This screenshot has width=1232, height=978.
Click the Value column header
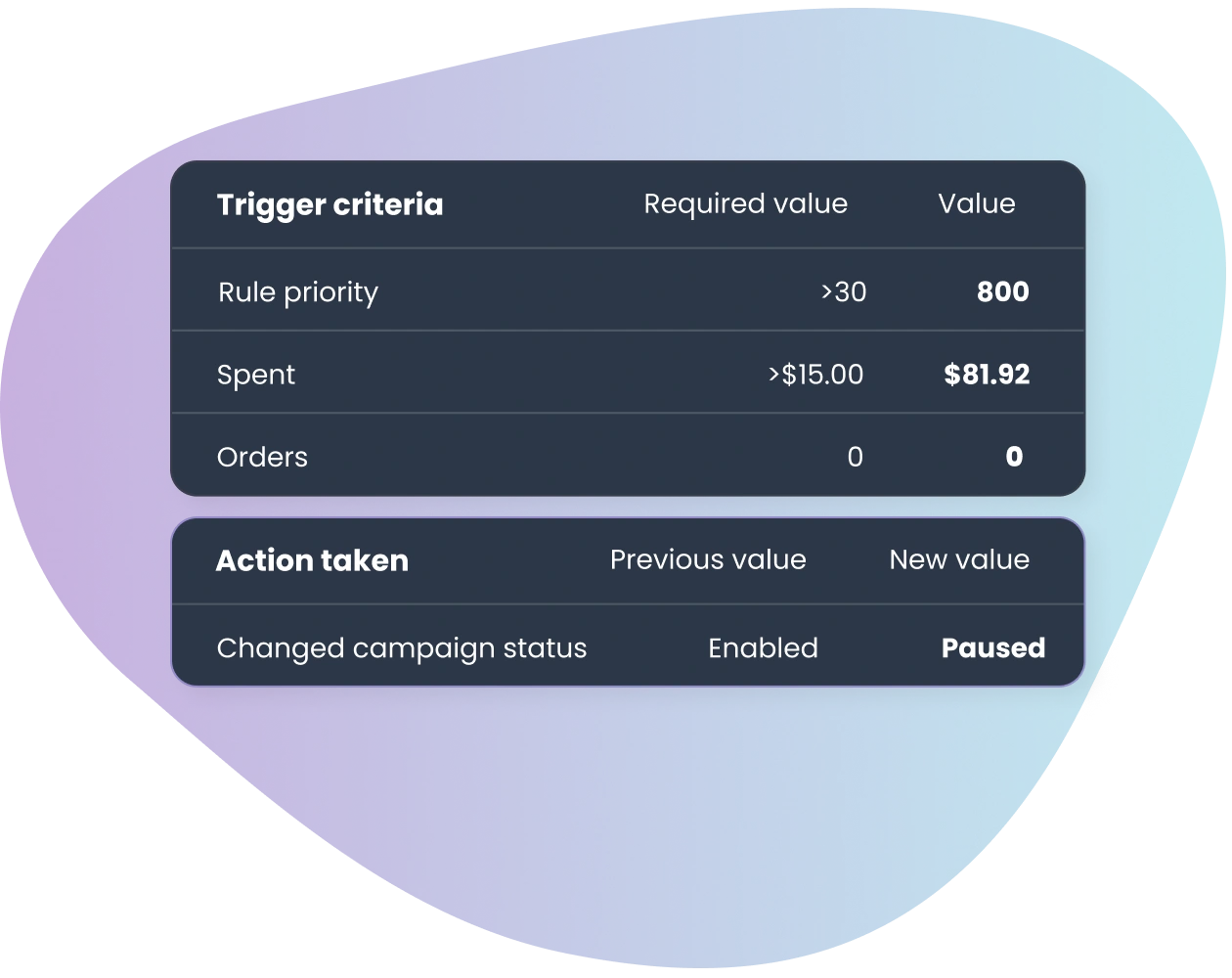click(x=976, y=203)
